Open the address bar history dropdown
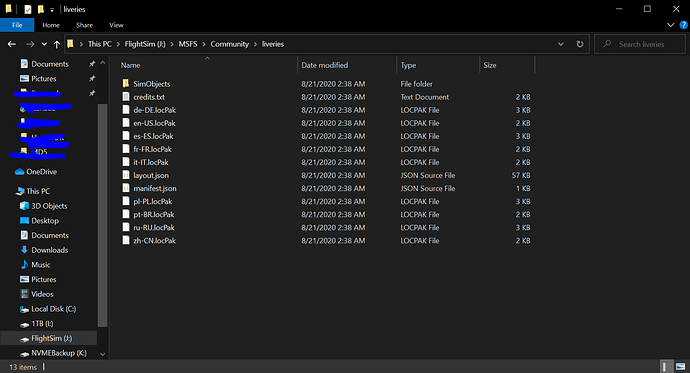This screenshot has width=690, height=373. (561, 44)
